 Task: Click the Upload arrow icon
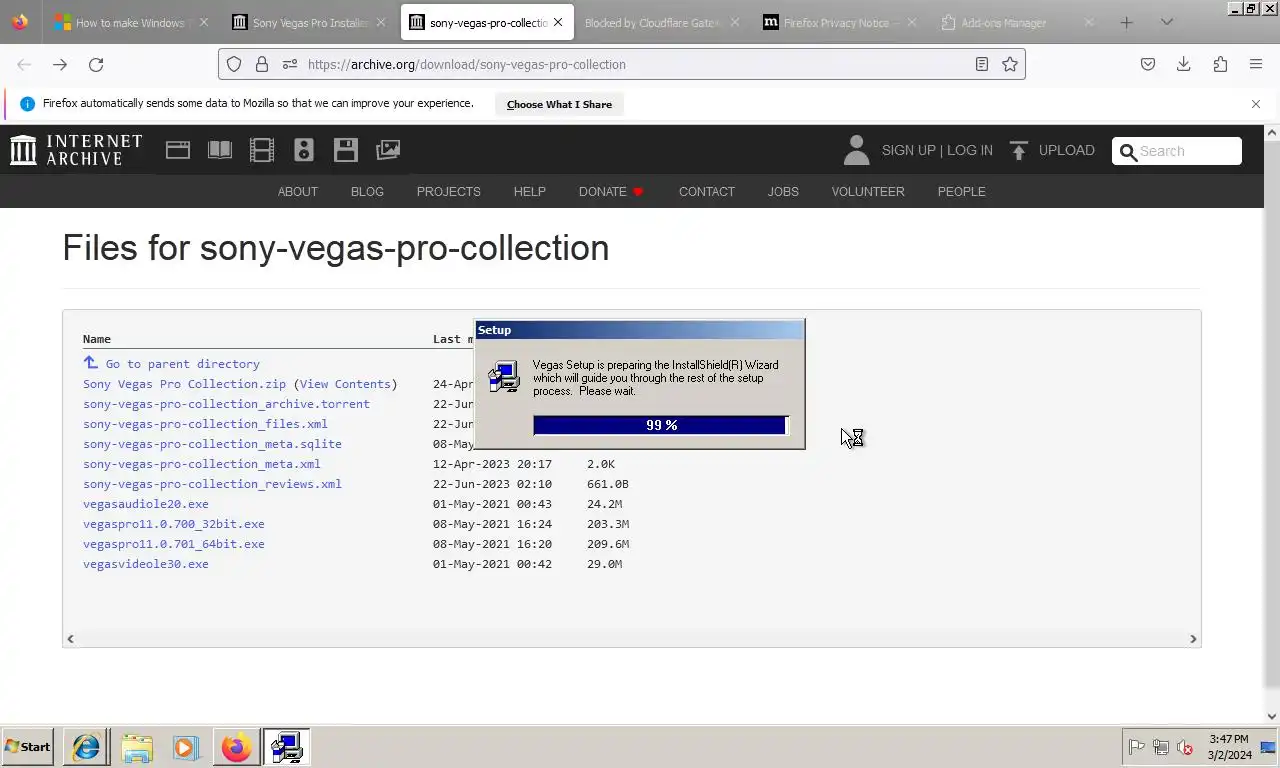coord(1019,150)
